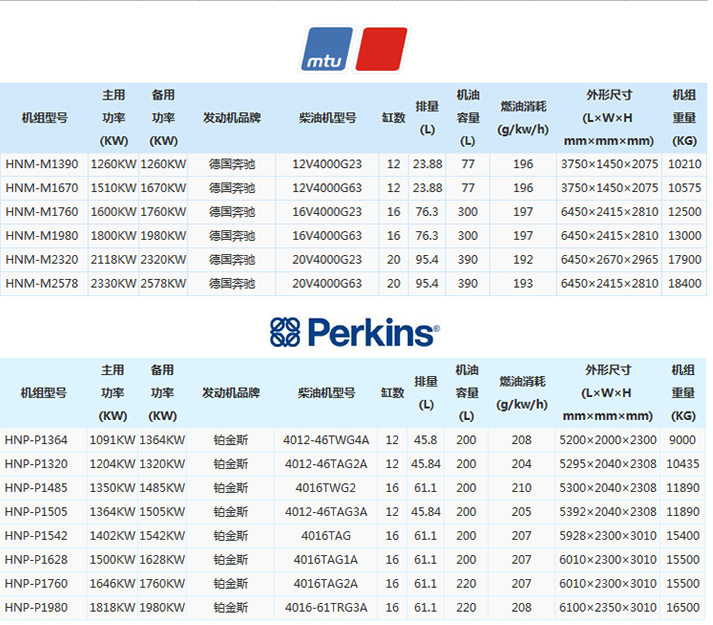Select cell HNP-P1980
Screen dimensions: 713x625
coord(36,607)
